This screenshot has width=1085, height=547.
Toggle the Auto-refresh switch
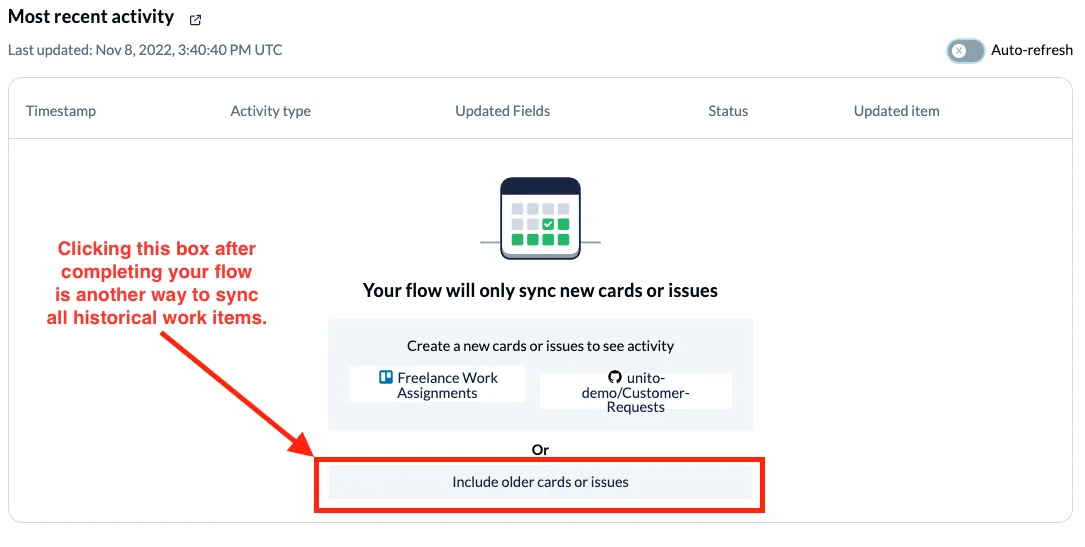[965, 50]
